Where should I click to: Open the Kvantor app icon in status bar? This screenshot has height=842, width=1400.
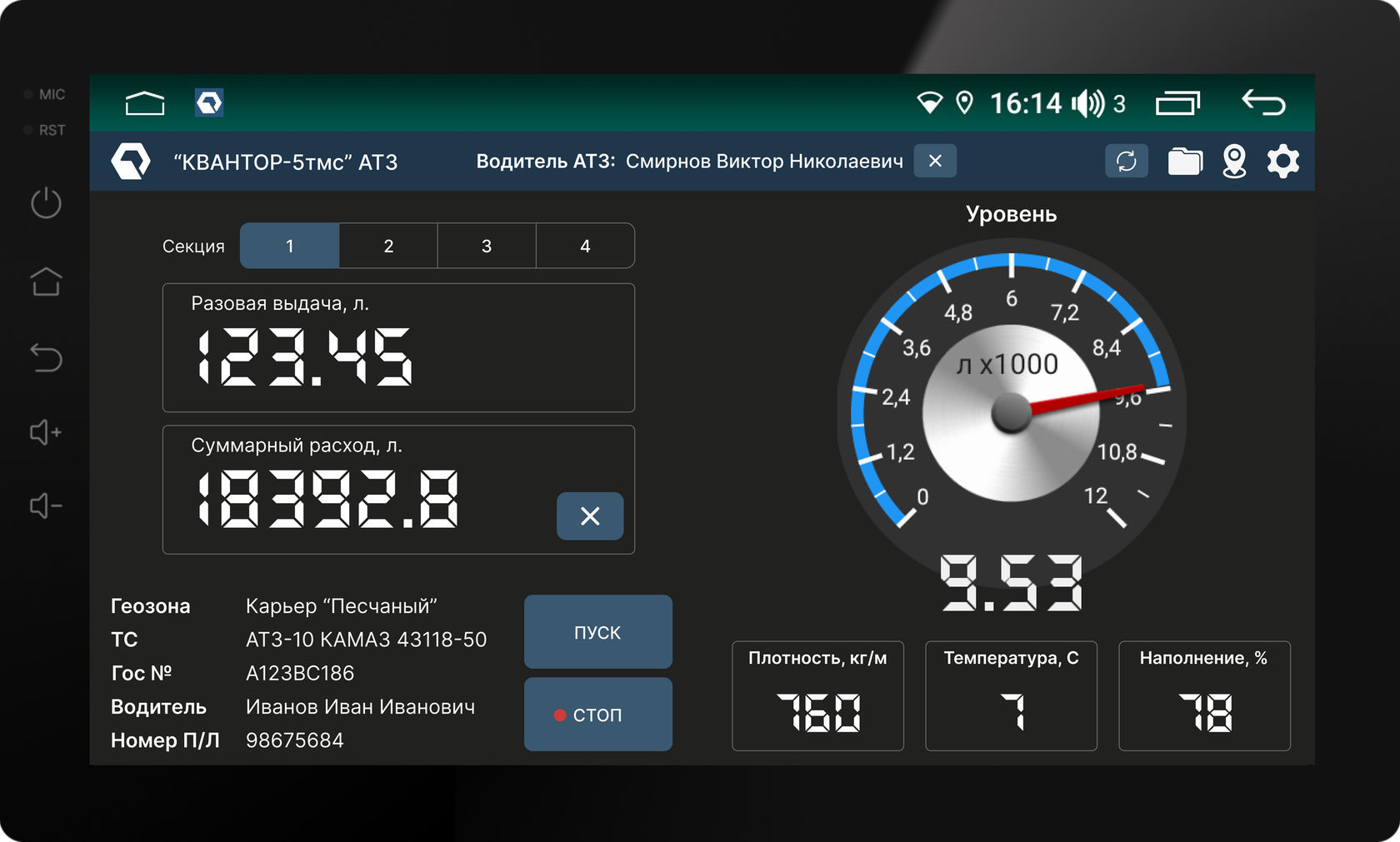[x=209, y=103]
